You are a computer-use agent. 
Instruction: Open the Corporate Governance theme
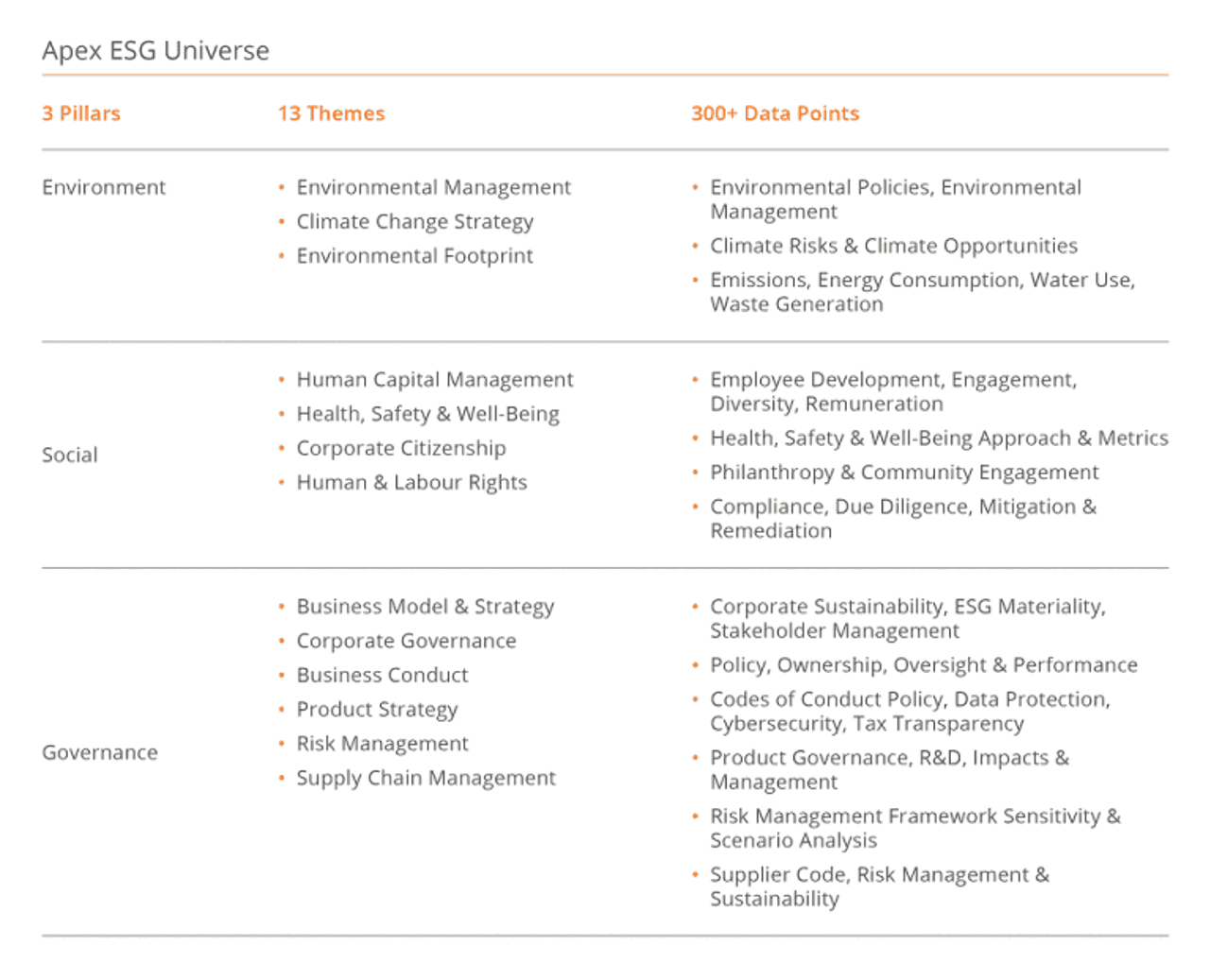(406, 641)
